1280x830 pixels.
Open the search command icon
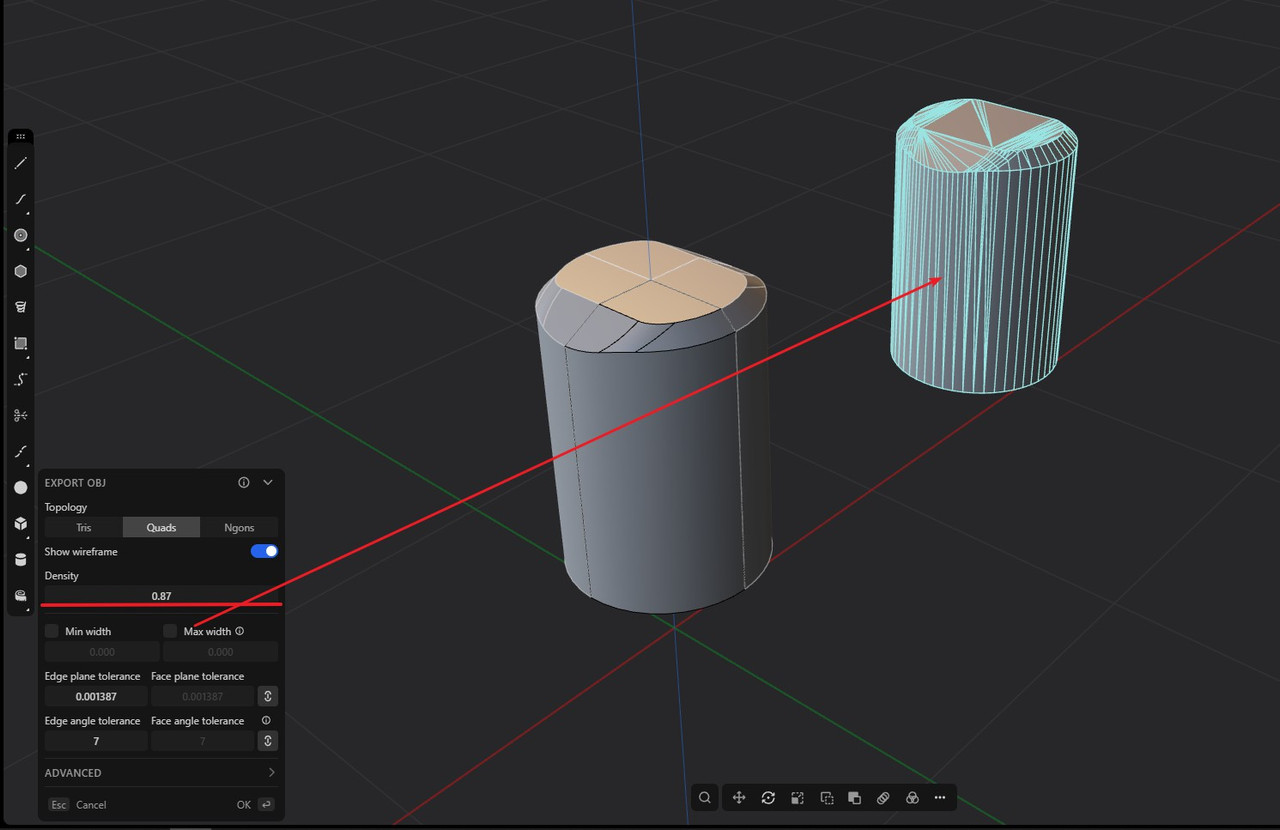coord(705,798)
